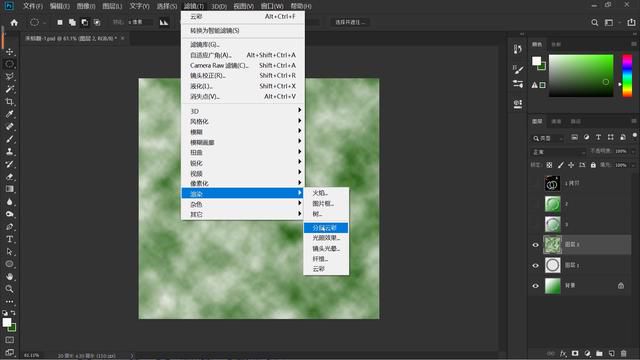Viewport: 640px width, 360px height.
Task: Click the layer effects fx icon
Action: click(563, 353)
